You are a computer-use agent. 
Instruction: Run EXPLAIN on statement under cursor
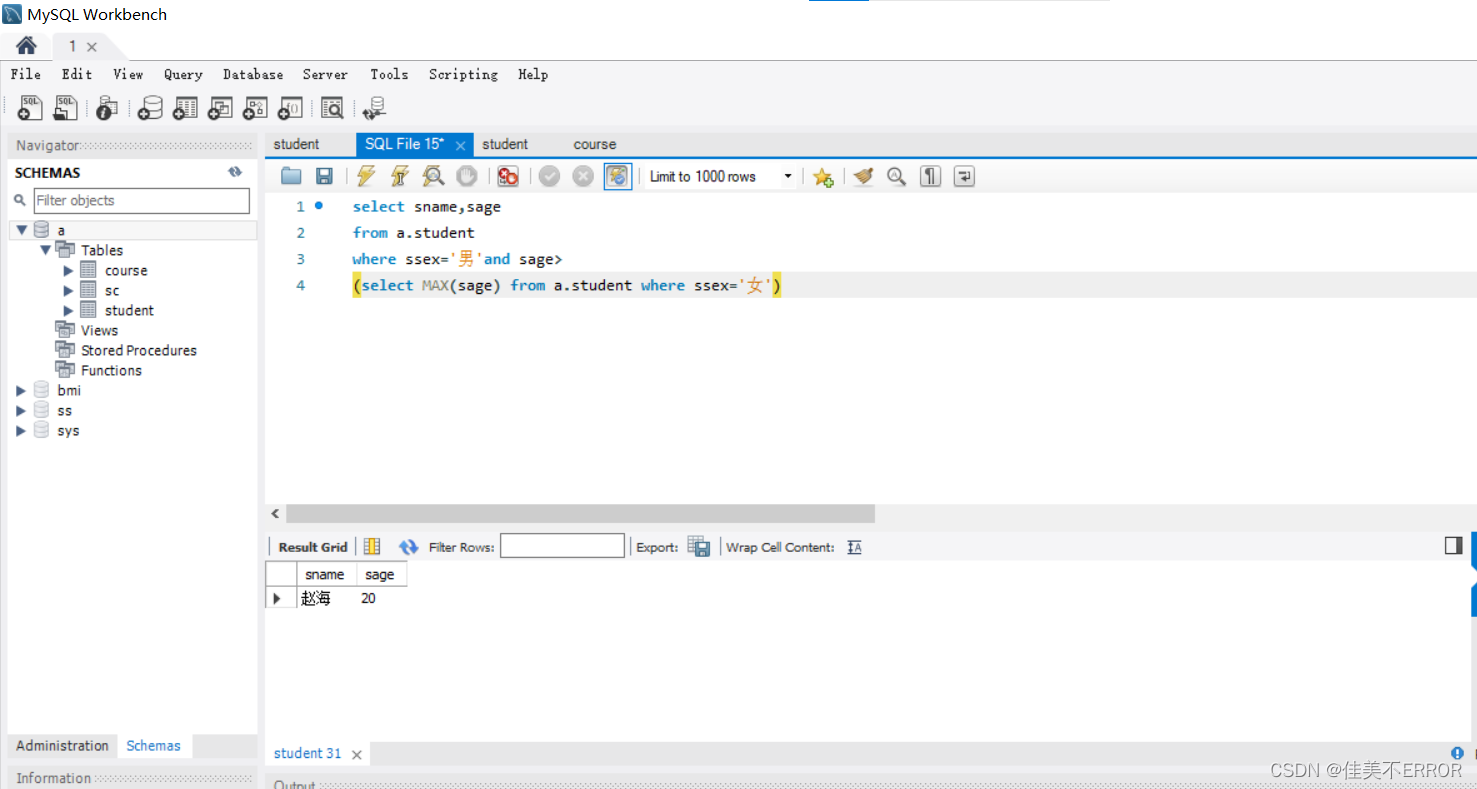433,176
